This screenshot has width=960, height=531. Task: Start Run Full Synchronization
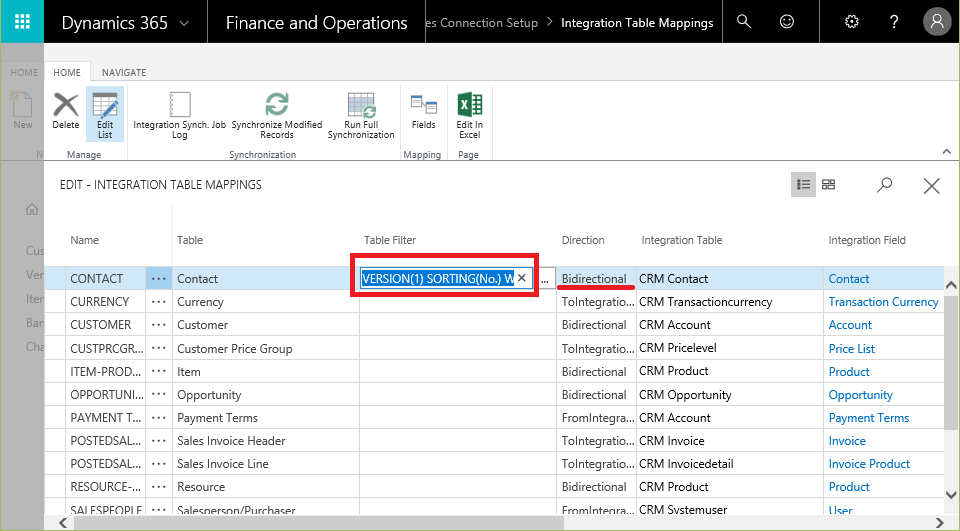[361, 115]
